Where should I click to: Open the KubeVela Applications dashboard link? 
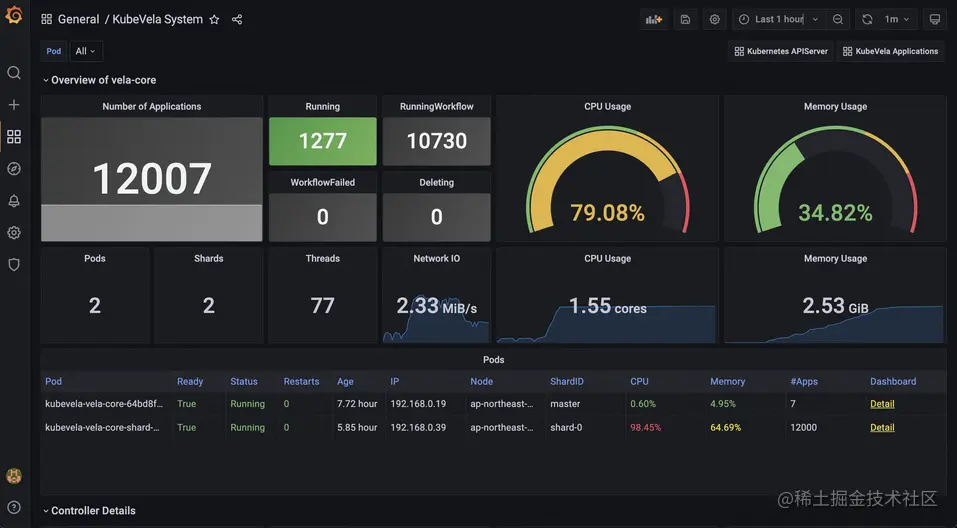click(890, 51)
